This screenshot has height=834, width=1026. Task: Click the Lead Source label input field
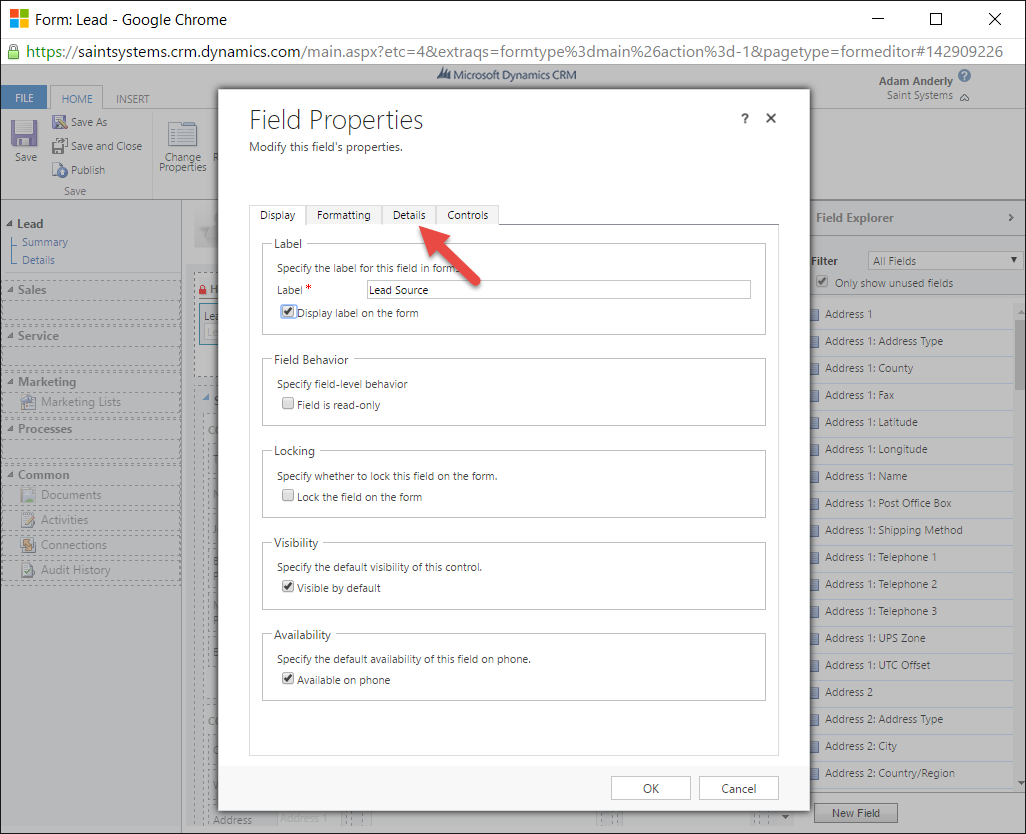point(558,290)
